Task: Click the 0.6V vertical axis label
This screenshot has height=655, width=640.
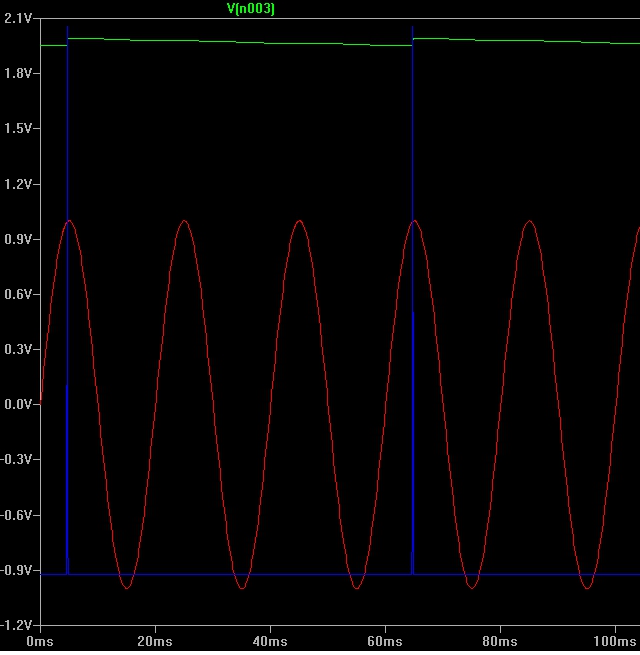Action: click(x=17, y=294)
